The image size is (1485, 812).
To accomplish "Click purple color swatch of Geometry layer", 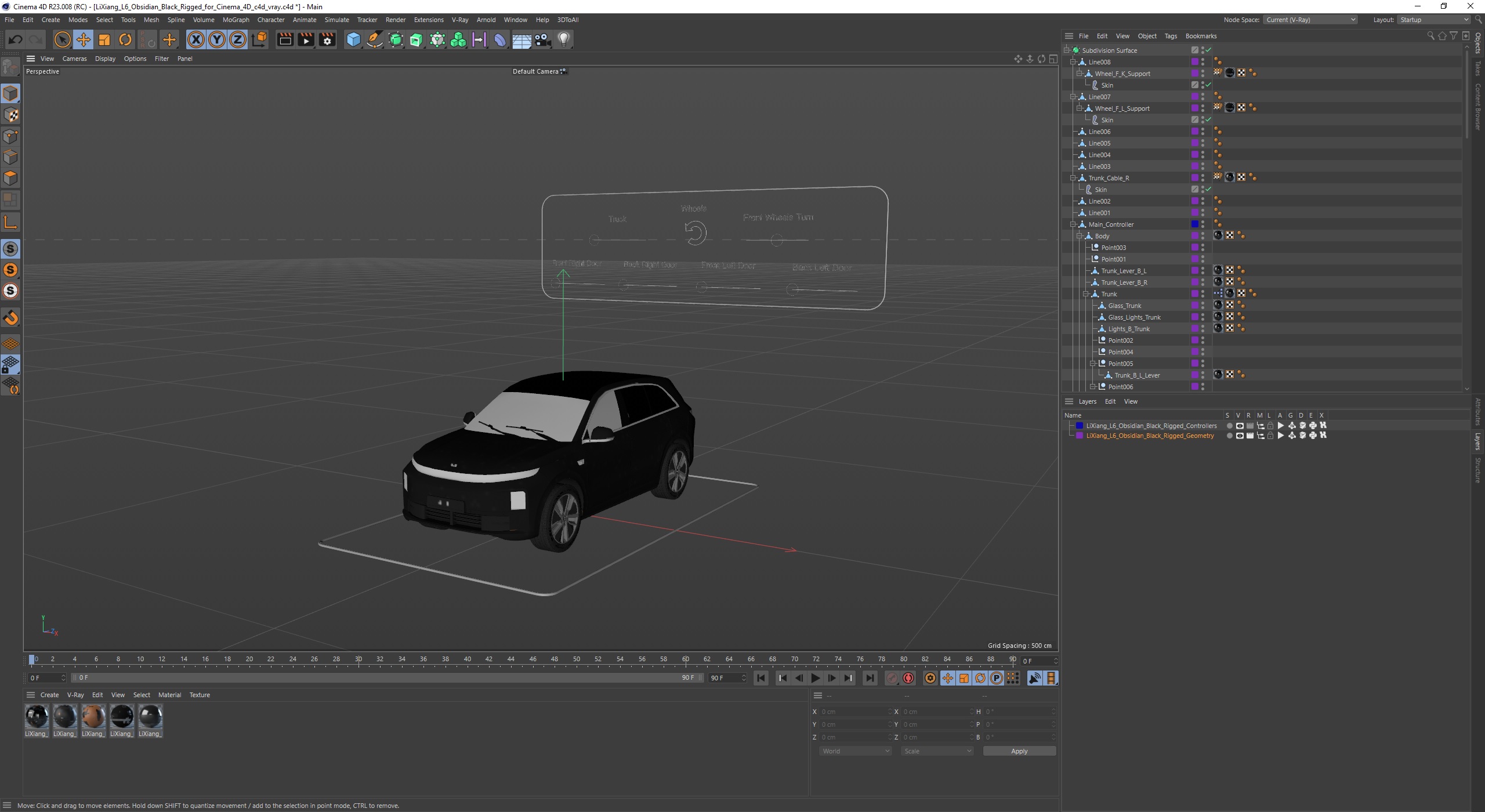I will (1080, 436).
